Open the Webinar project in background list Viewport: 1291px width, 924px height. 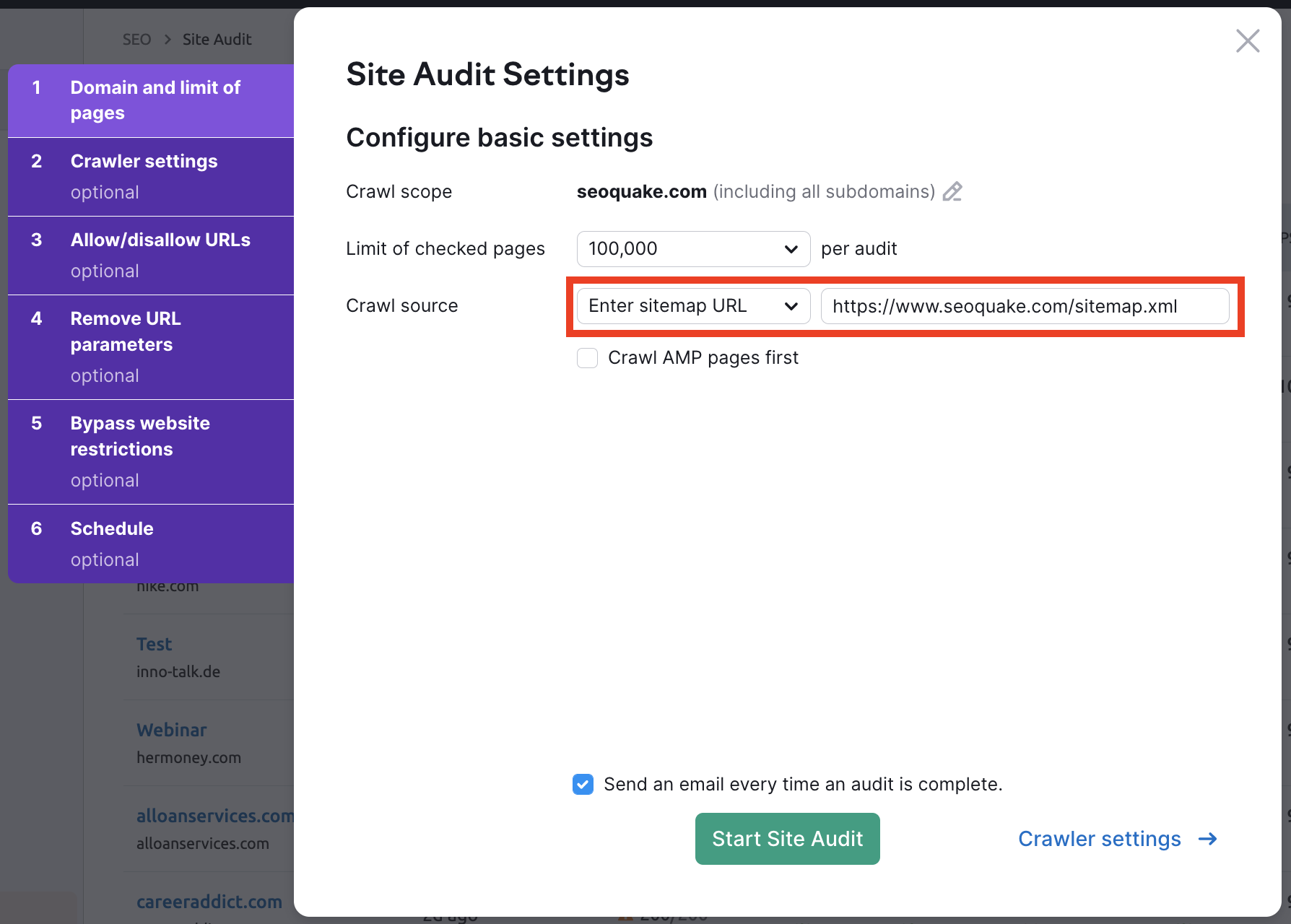click(x=172, y=730)
